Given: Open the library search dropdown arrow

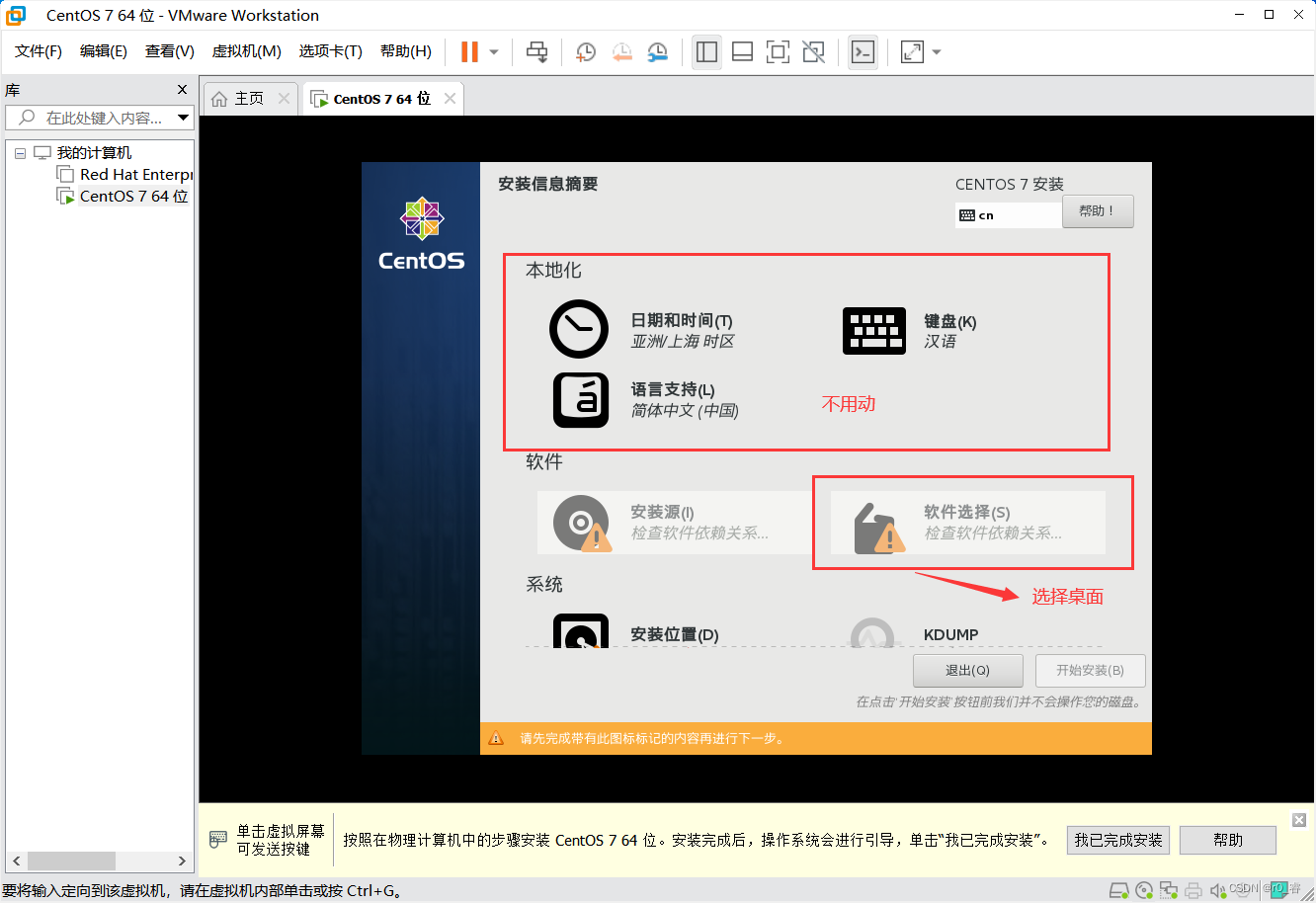Looking at the screenshot, I should tap(183, 118).
